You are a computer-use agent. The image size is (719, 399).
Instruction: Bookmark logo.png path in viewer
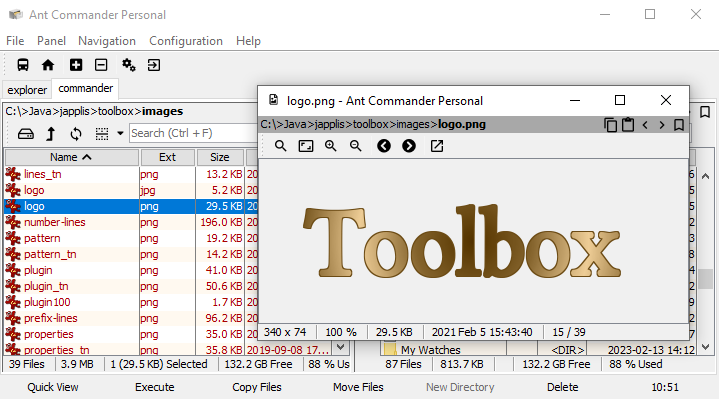coord(679,125)
